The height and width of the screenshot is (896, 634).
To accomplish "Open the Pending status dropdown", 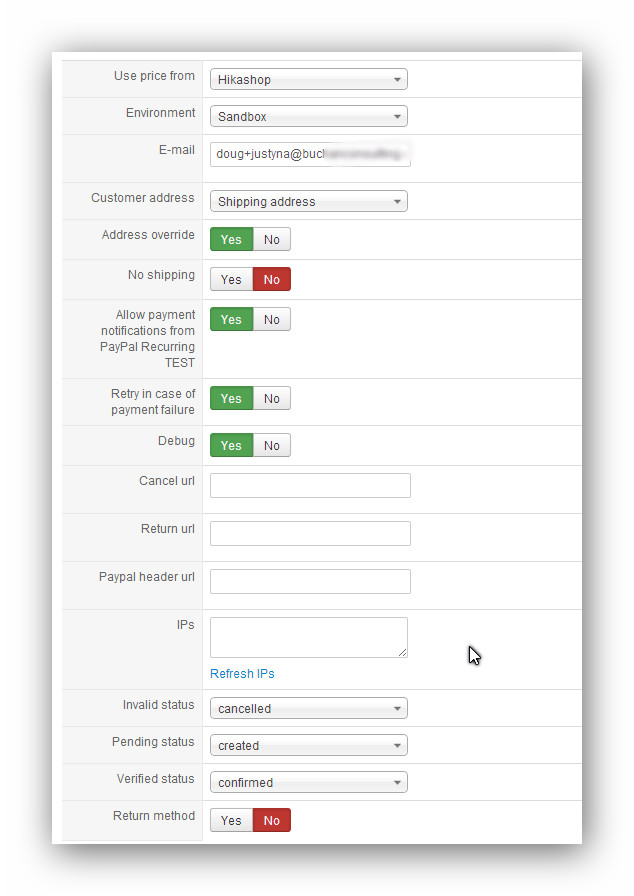I will (x=308, y=745).
